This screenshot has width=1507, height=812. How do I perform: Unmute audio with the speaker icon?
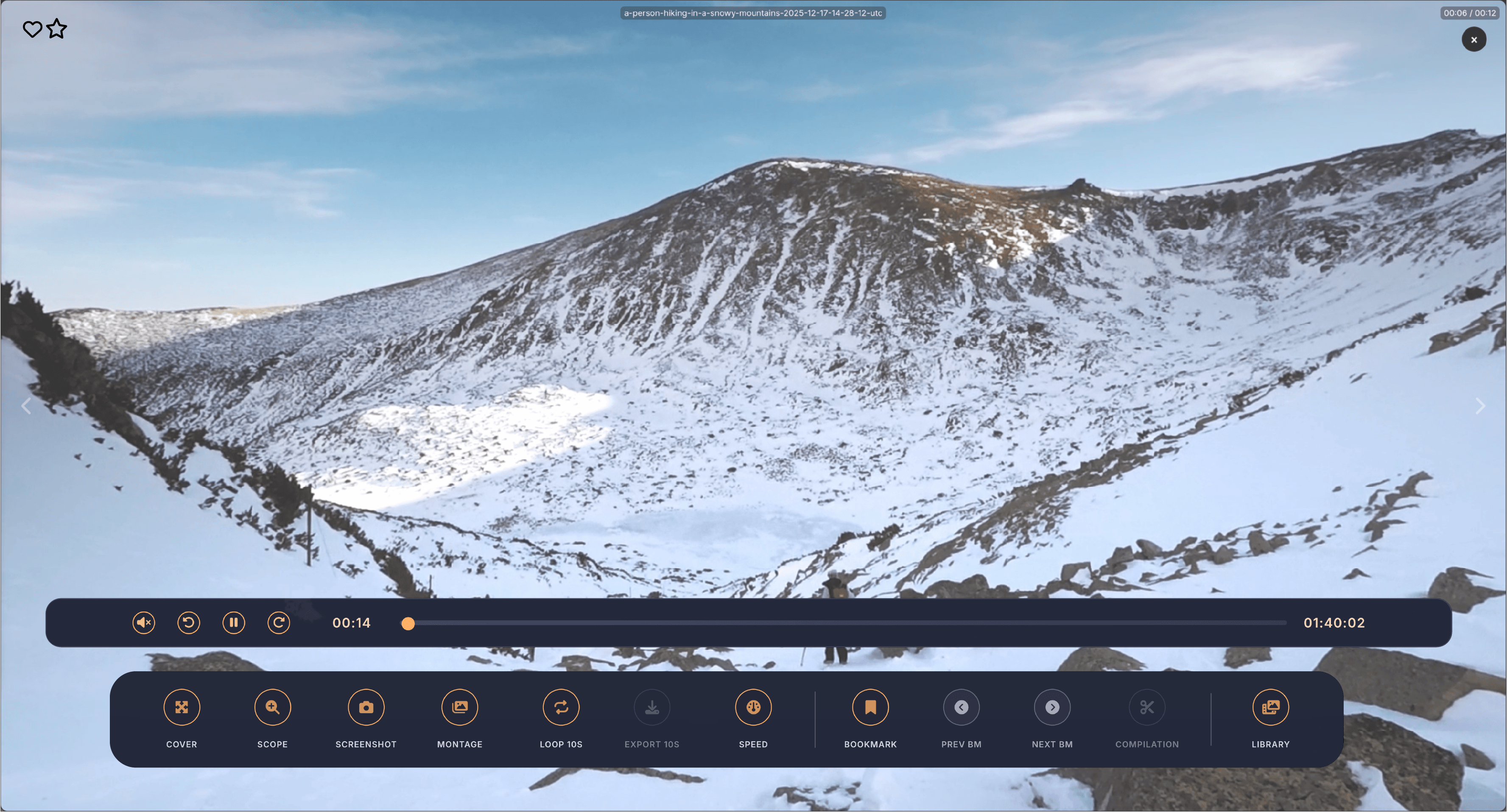[143, 622]
